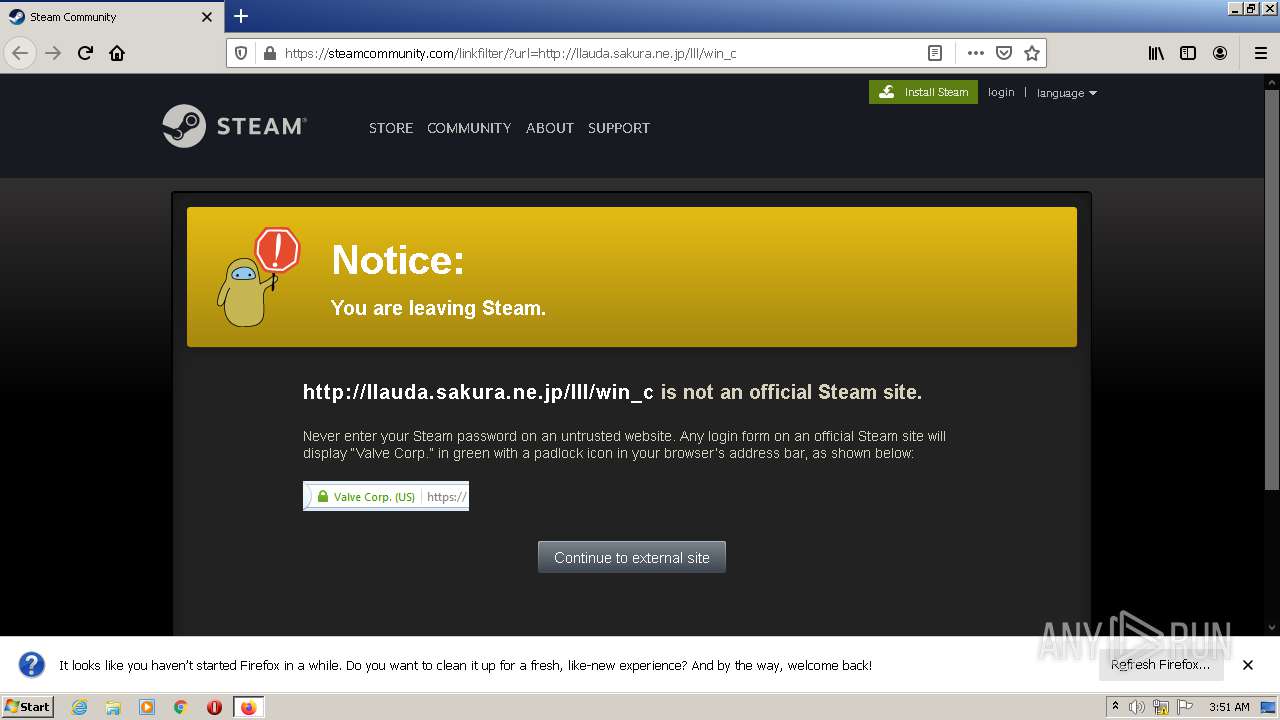The height and width of the screenshot is (720, 1280).
Task: Click the Steam logo
Action: tap(234, 126)
